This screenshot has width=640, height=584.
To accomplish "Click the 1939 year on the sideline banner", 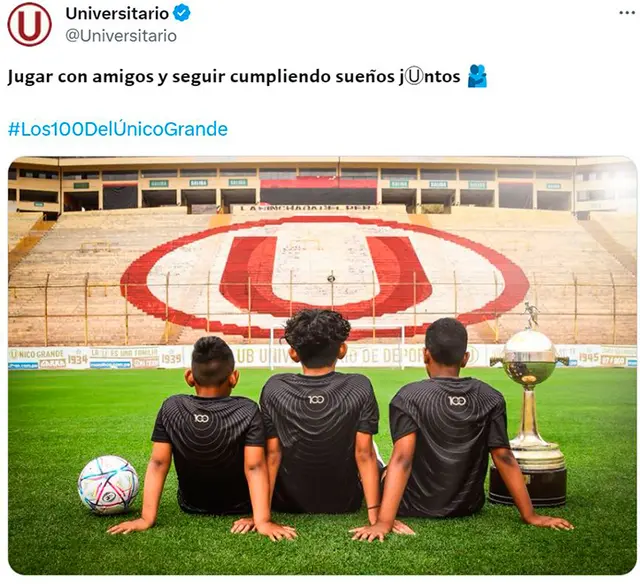I will click(171, 358).
